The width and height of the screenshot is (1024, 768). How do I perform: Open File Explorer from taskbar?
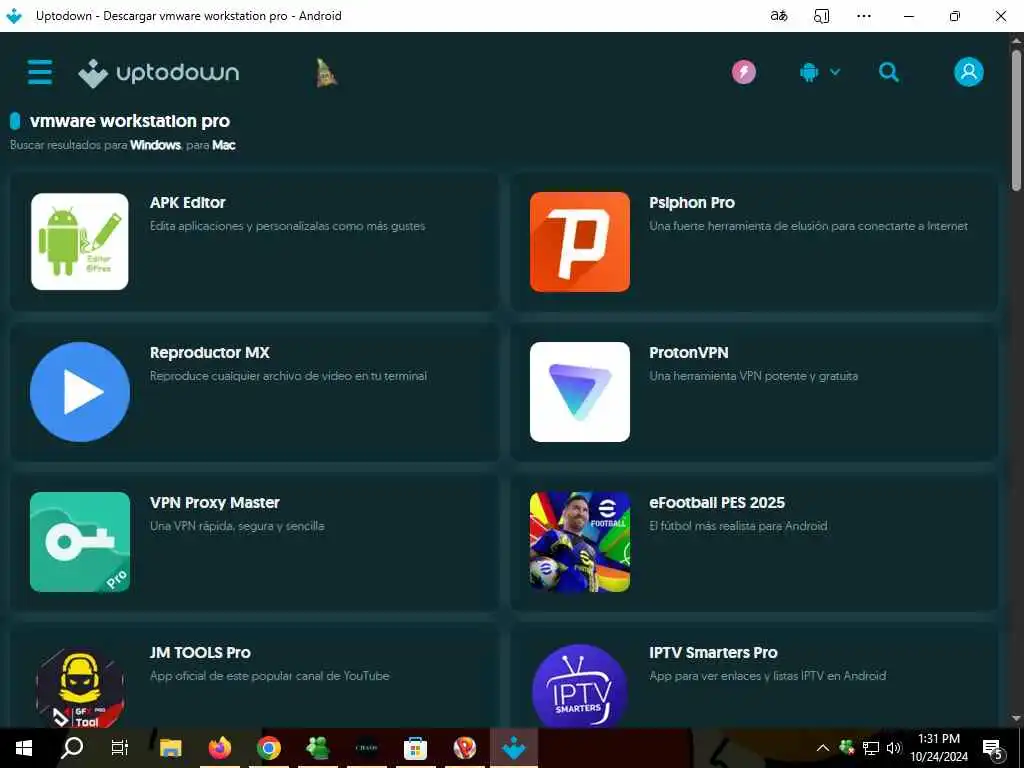click(x=170, y=748)
